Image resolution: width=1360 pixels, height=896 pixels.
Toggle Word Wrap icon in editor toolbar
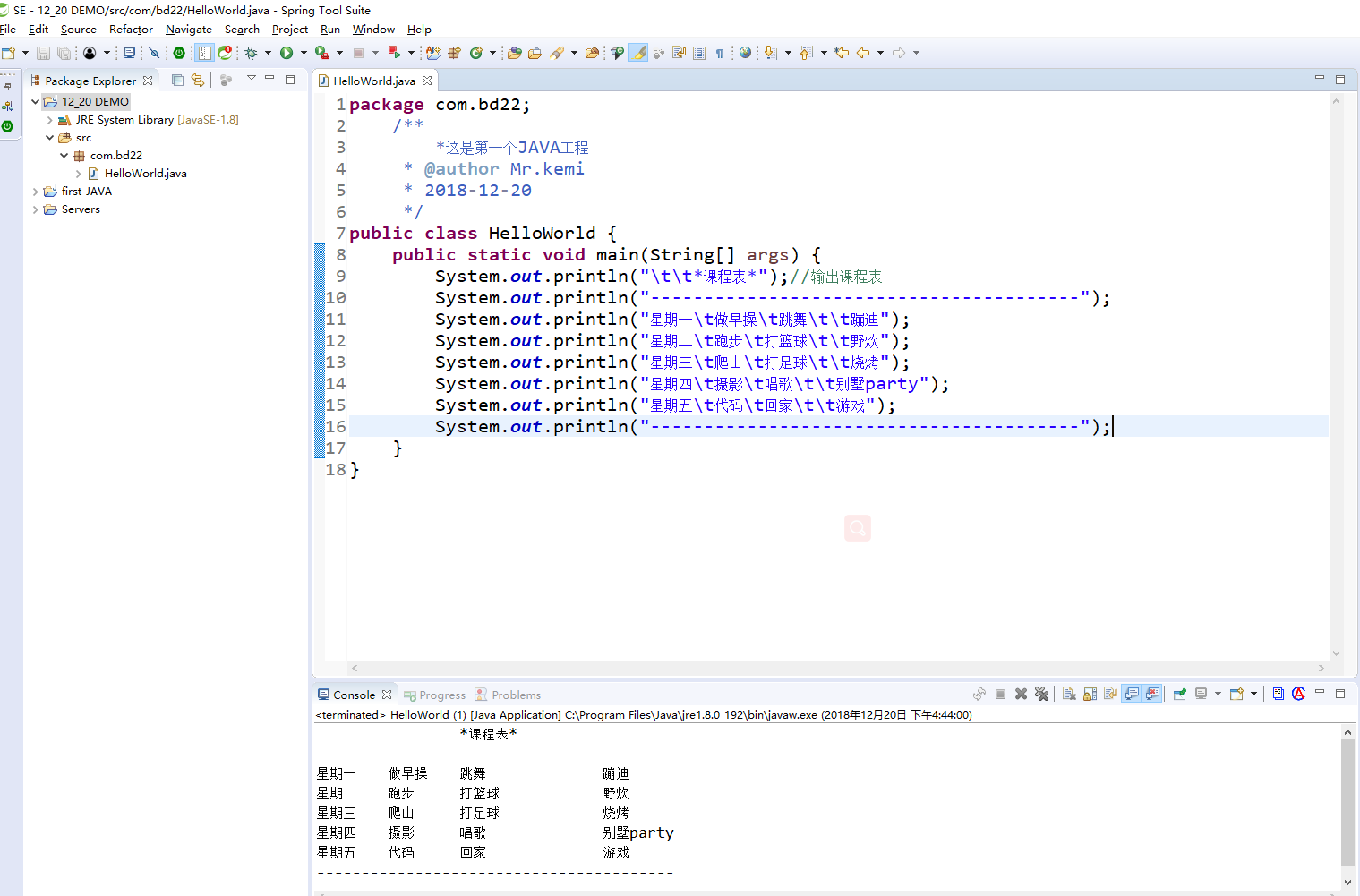[x=679, y=53]
